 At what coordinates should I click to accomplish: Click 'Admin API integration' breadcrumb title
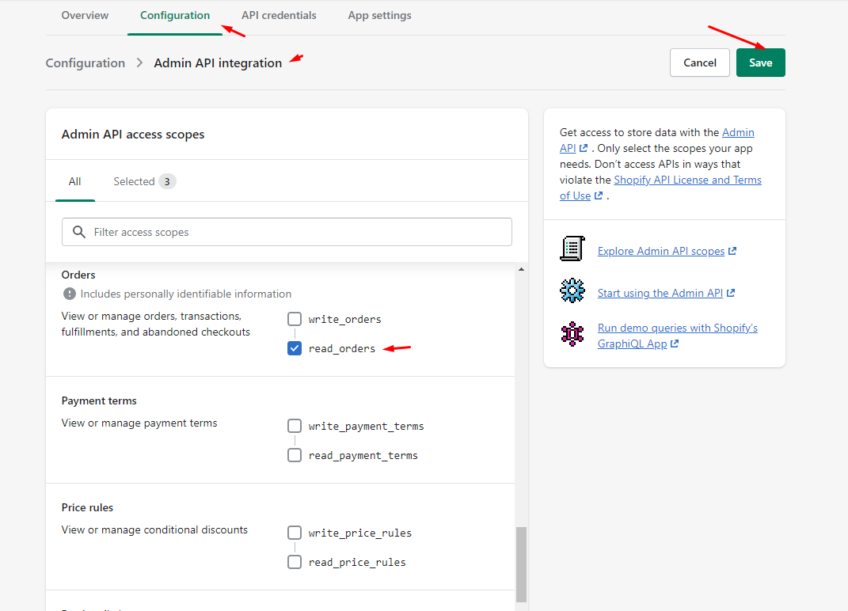218,63
